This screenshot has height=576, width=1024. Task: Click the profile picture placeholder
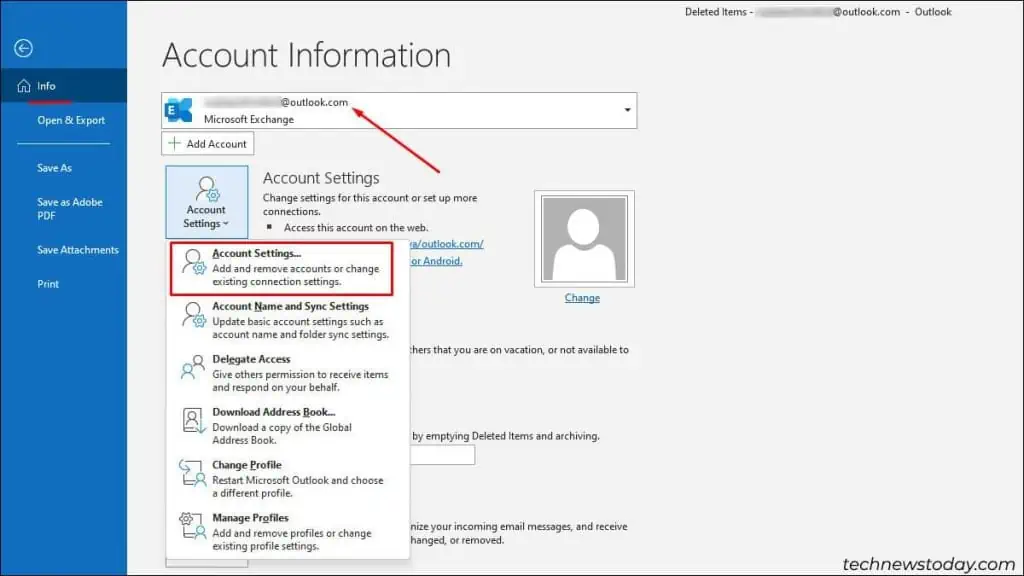583,237
